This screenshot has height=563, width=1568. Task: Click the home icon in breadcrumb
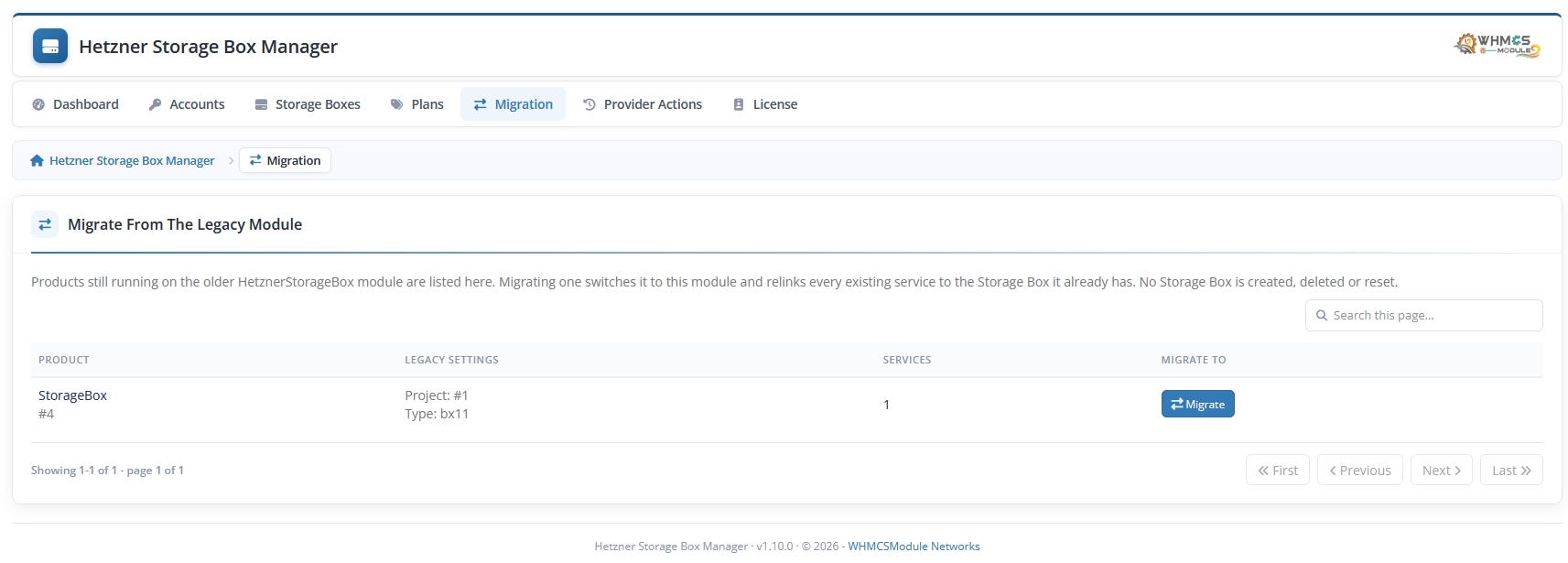(37, 160)
